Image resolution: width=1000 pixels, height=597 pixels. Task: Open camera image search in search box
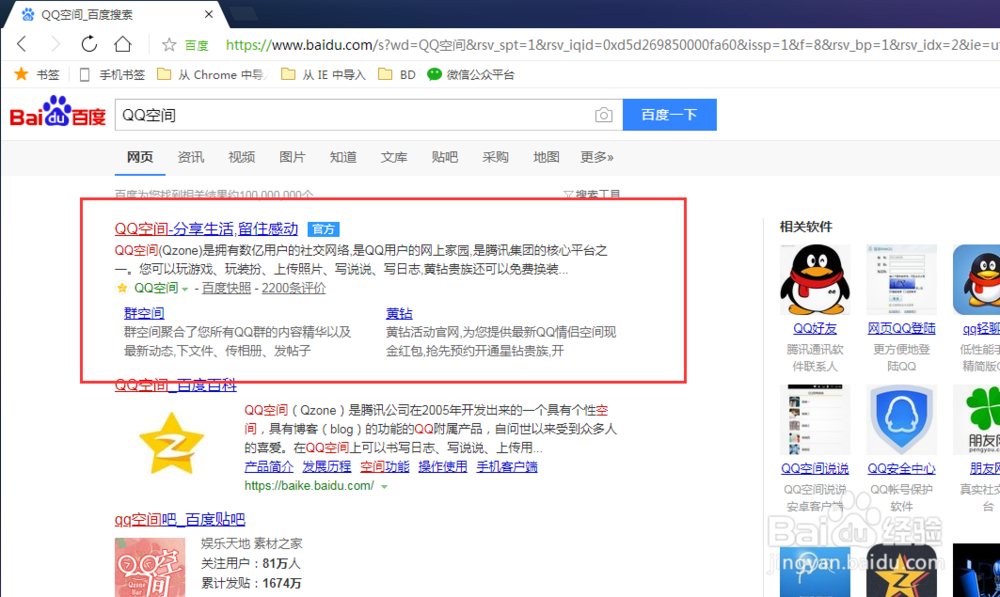point(603,115)
